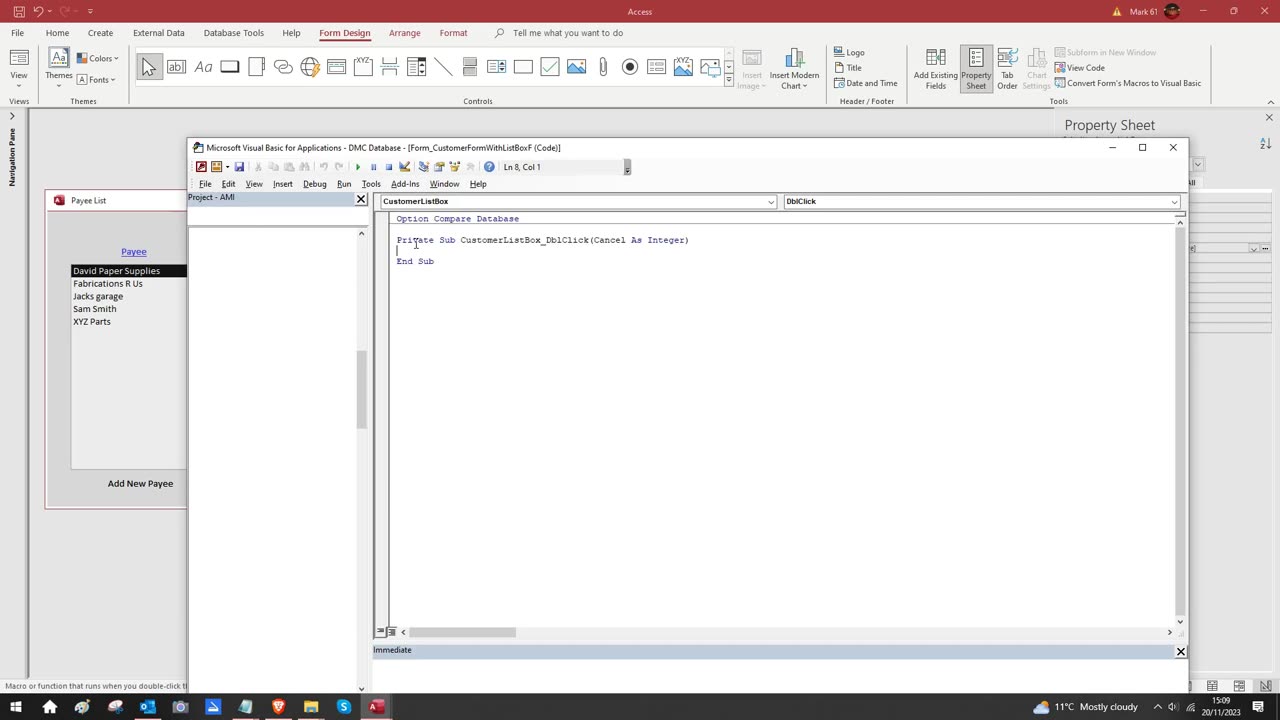This screenshot has height=720, width=1280.
Task: Open the Insert UserForm dropdown arrow
Action: pos(227,167)
